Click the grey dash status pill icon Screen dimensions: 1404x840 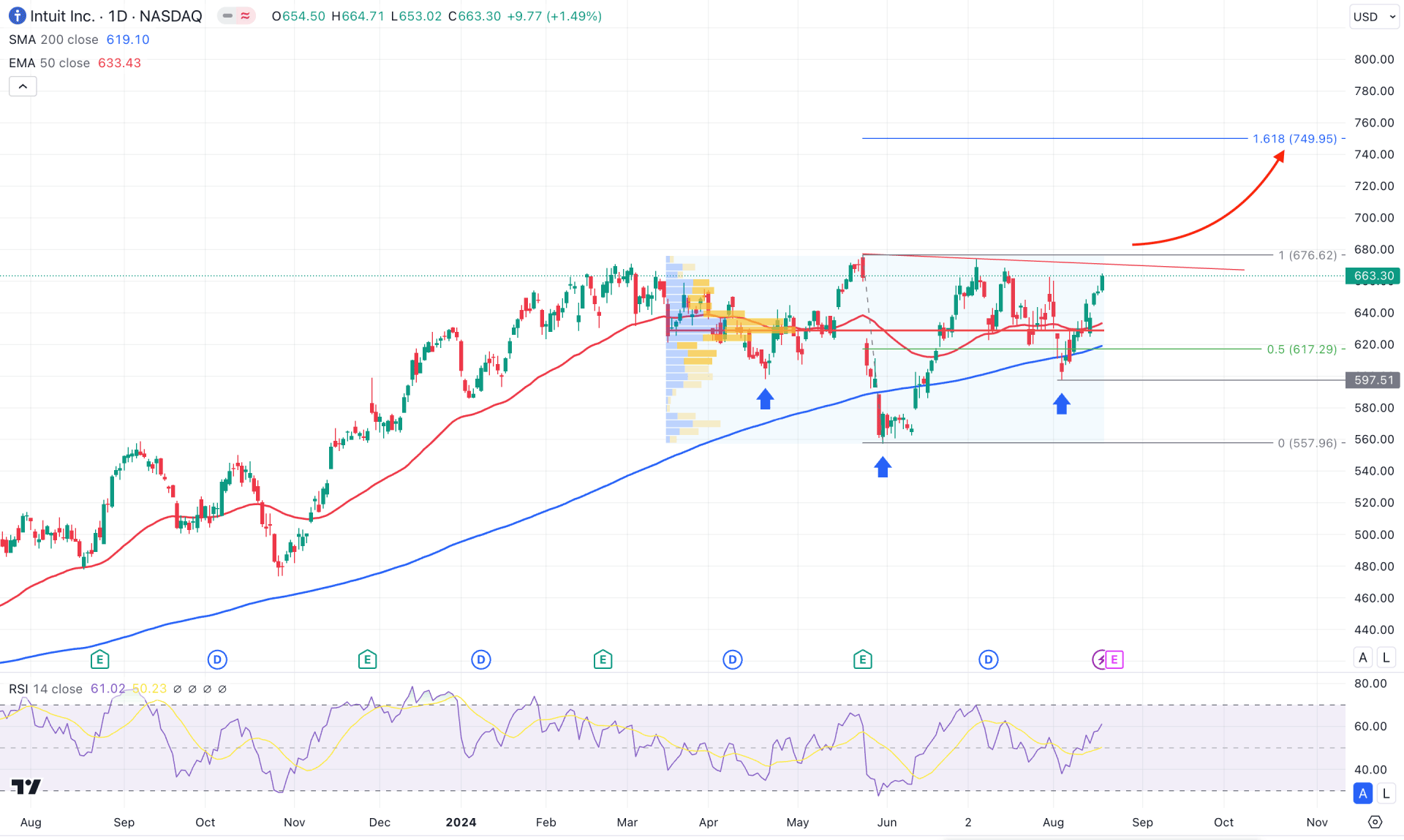pos(227,15)
